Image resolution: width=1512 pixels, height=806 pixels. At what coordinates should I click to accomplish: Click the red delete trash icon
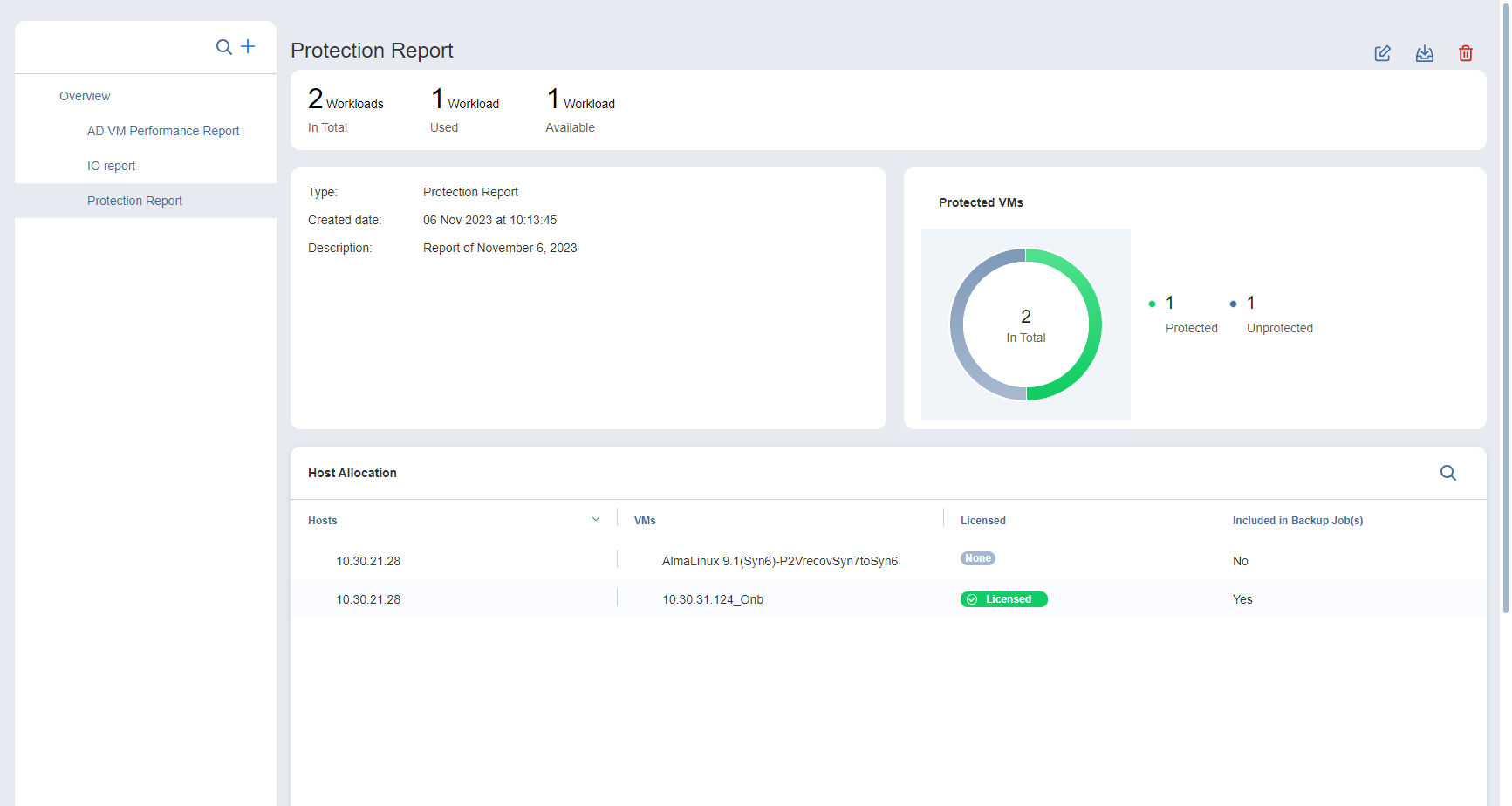click(1465, 54)
